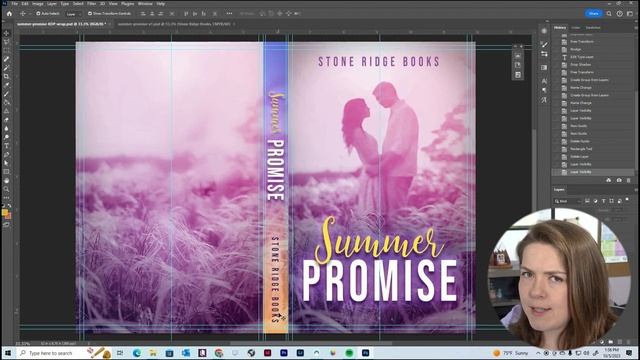Create new snapshot camera icon in History

click(619, 180)
